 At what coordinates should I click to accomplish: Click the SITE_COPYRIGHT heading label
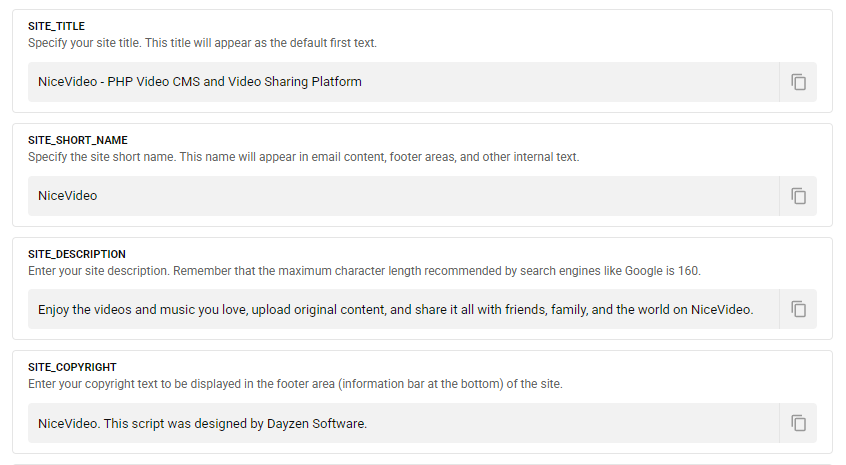click(73, 368)
